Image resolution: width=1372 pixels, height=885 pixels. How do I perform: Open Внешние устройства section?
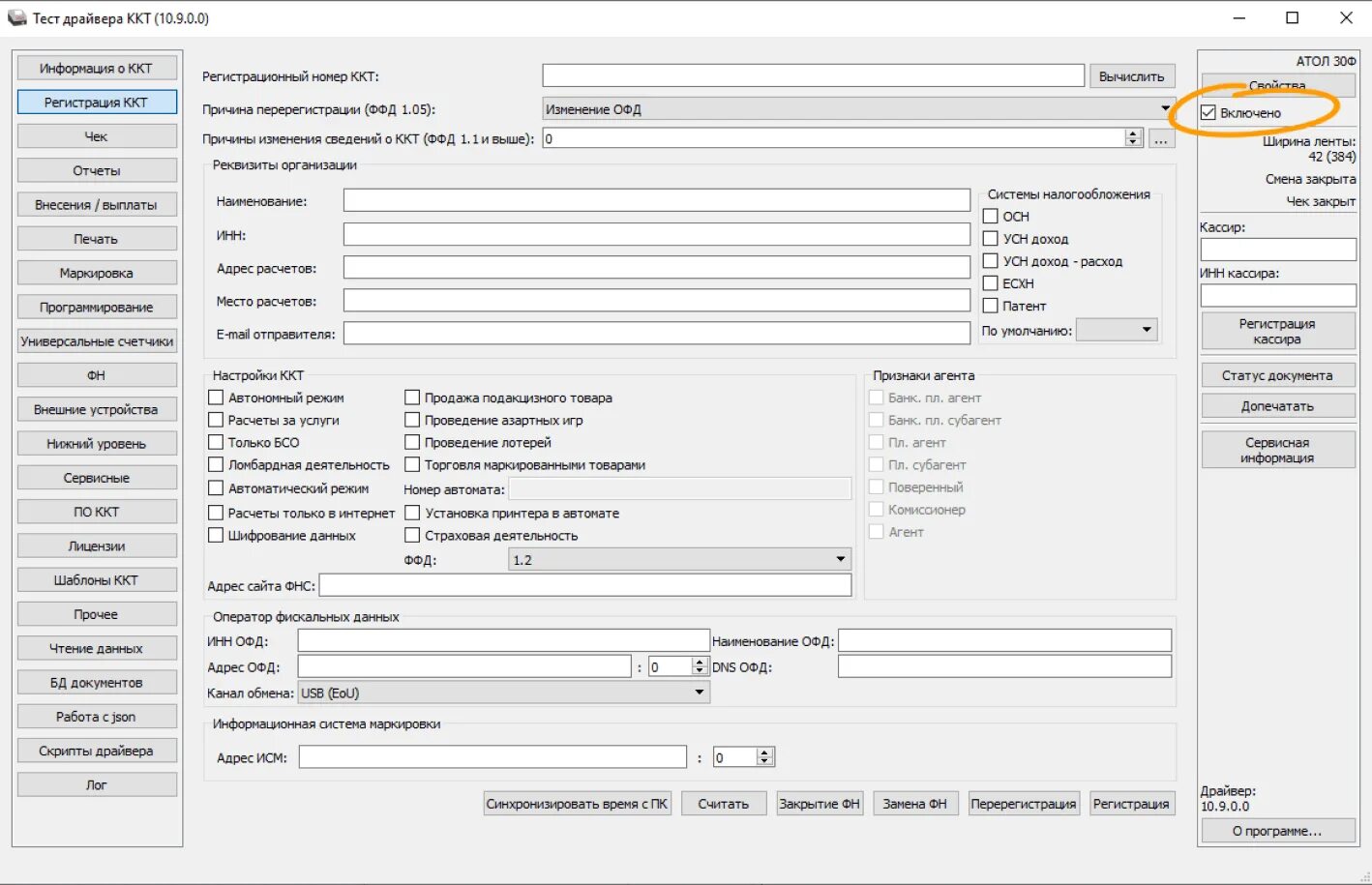point(97,409)
